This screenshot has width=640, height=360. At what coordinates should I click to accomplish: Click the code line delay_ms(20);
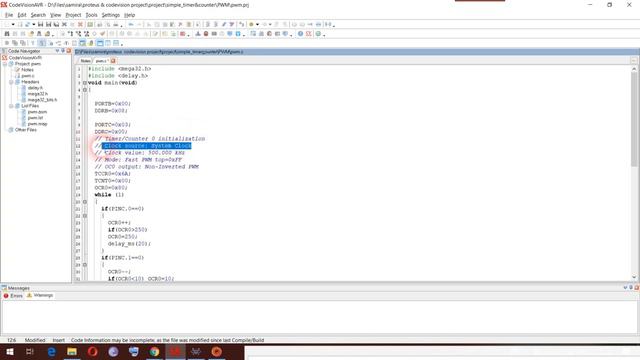click(129, 244)
